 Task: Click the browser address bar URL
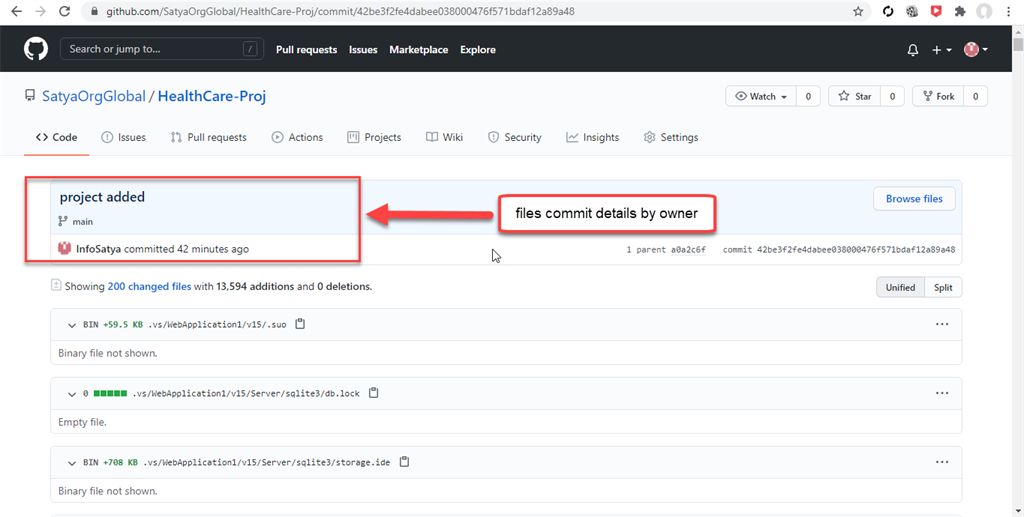(x=340, y=11)
